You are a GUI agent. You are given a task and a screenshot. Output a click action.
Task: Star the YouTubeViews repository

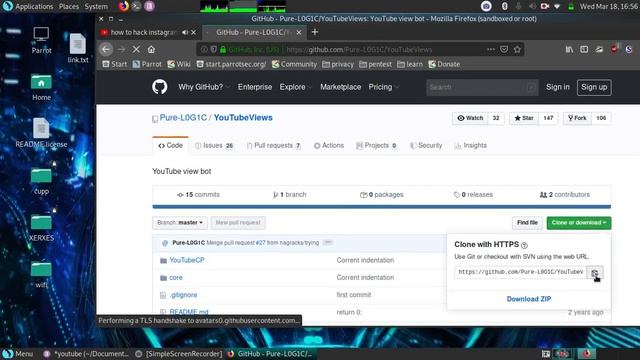(524, 118)
